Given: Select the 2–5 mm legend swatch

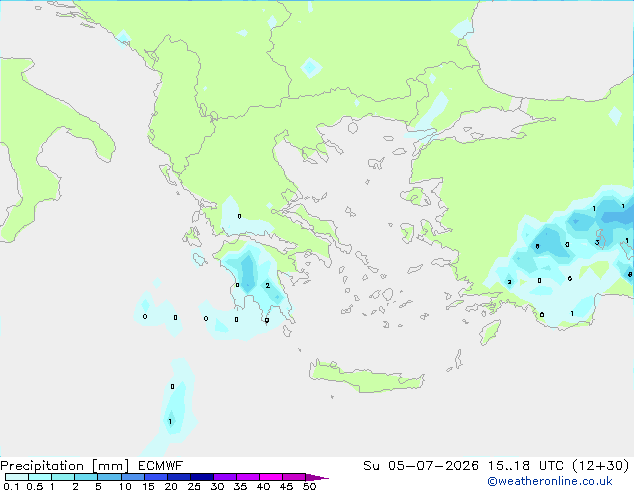Looking at the screenshot, I should (86, 477).
